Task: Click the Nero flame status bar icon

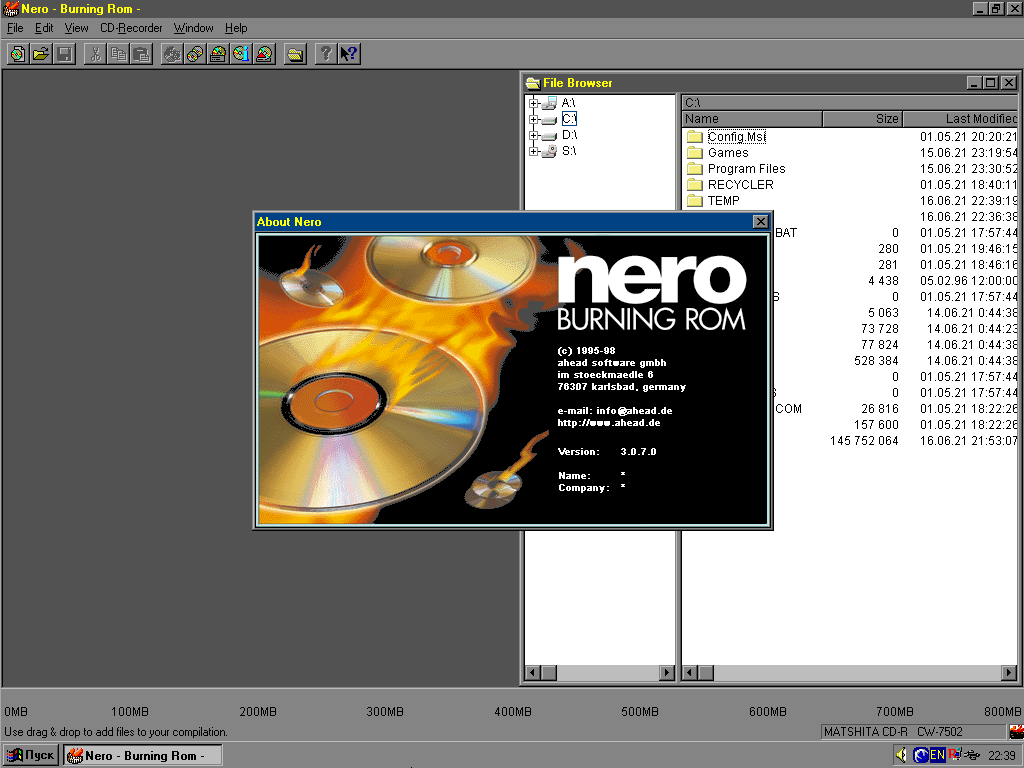Action: 1016,731
